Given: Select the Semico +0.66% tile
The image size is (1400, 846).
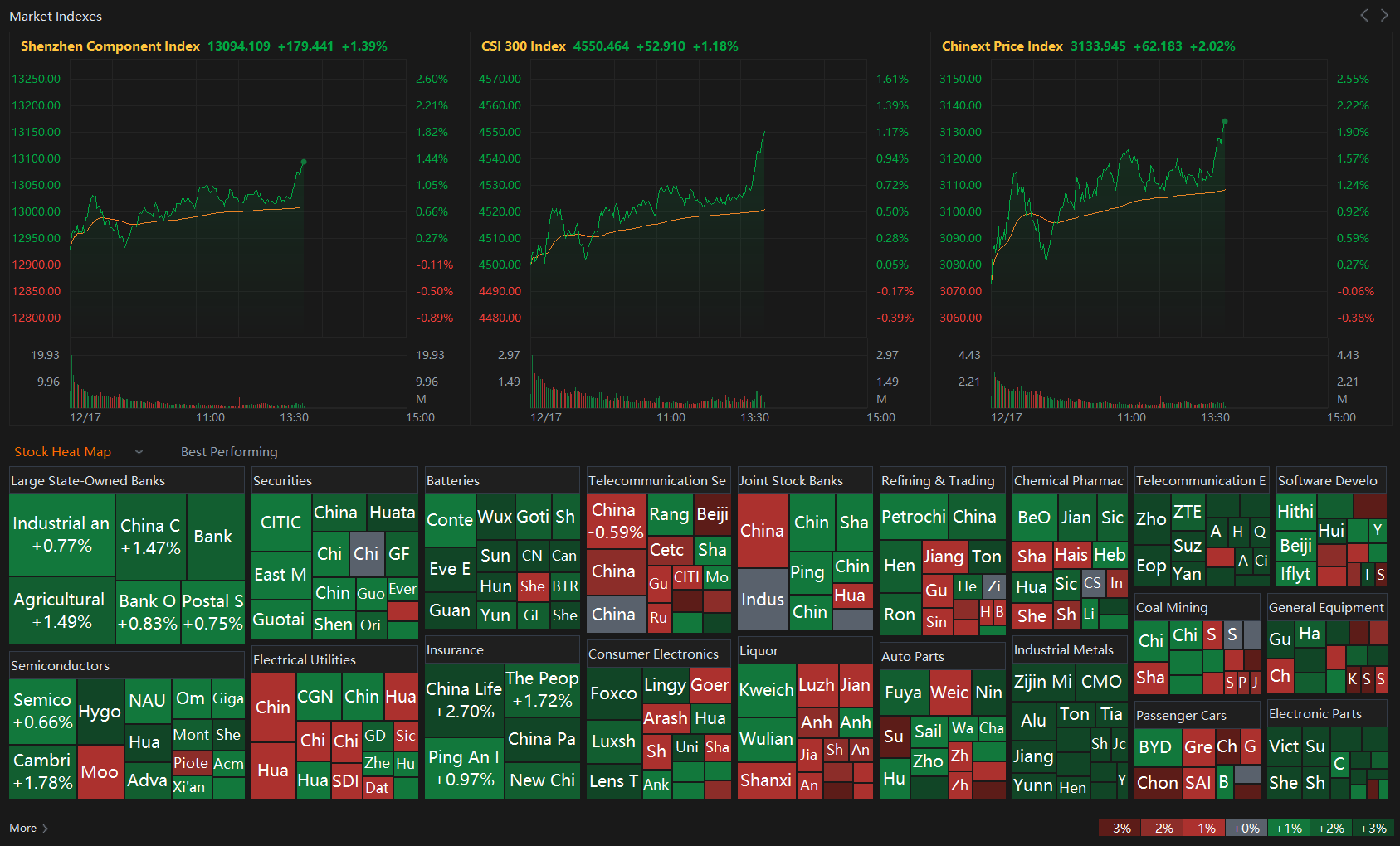Looking at the screenshot, I should pos(43,711).
